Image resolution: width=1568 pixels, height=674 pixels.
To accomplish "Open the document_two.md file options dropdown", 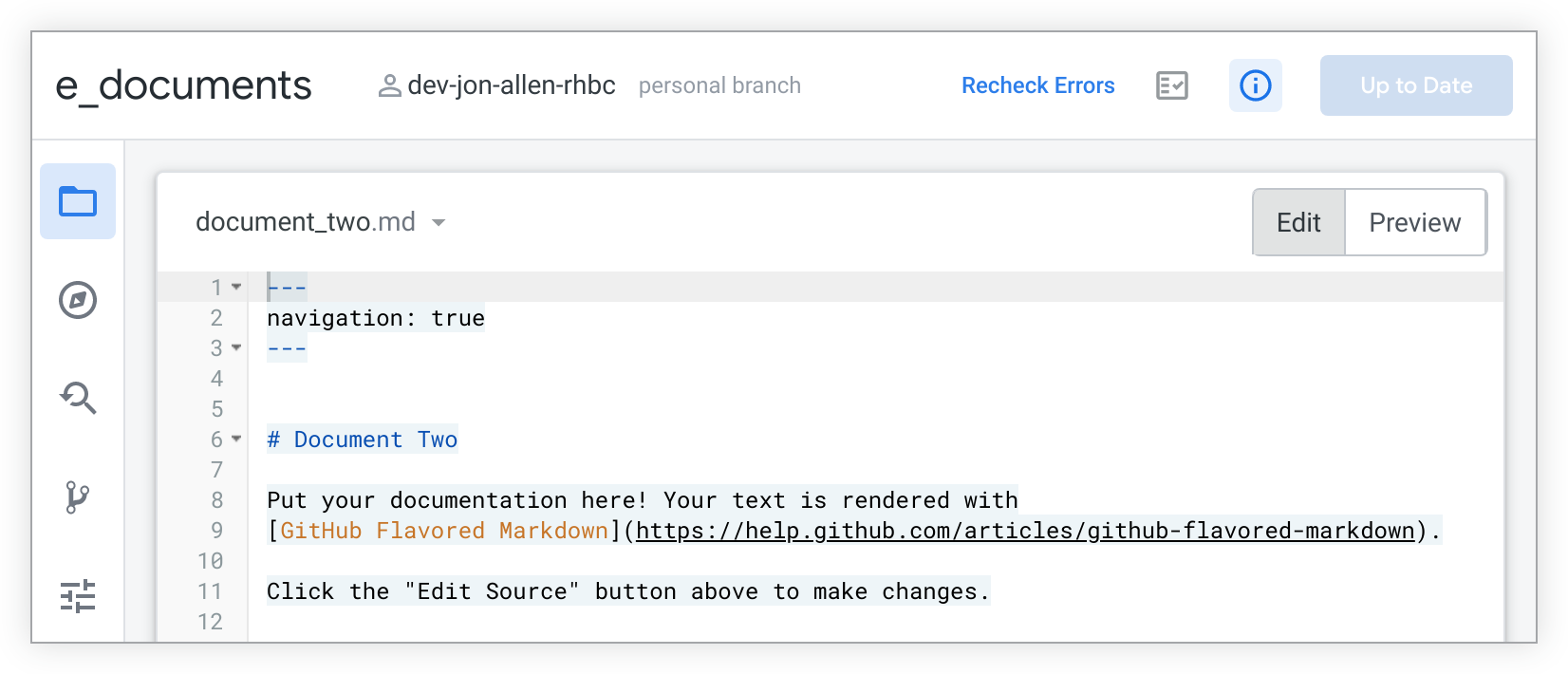I will [439, 223].
